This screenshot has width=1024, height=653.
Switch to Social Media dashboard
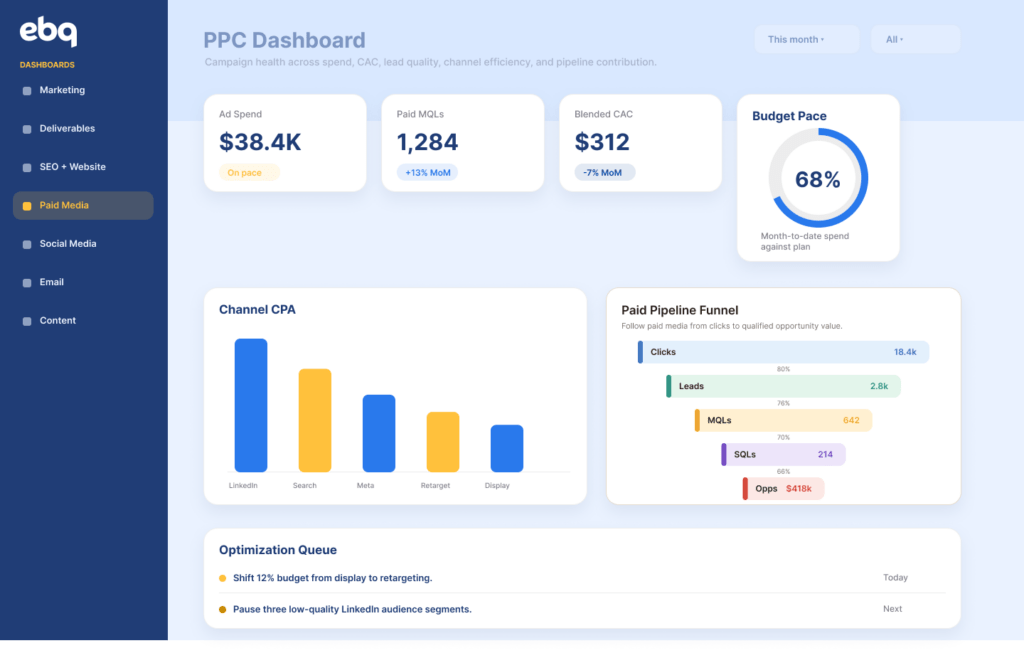68,244
